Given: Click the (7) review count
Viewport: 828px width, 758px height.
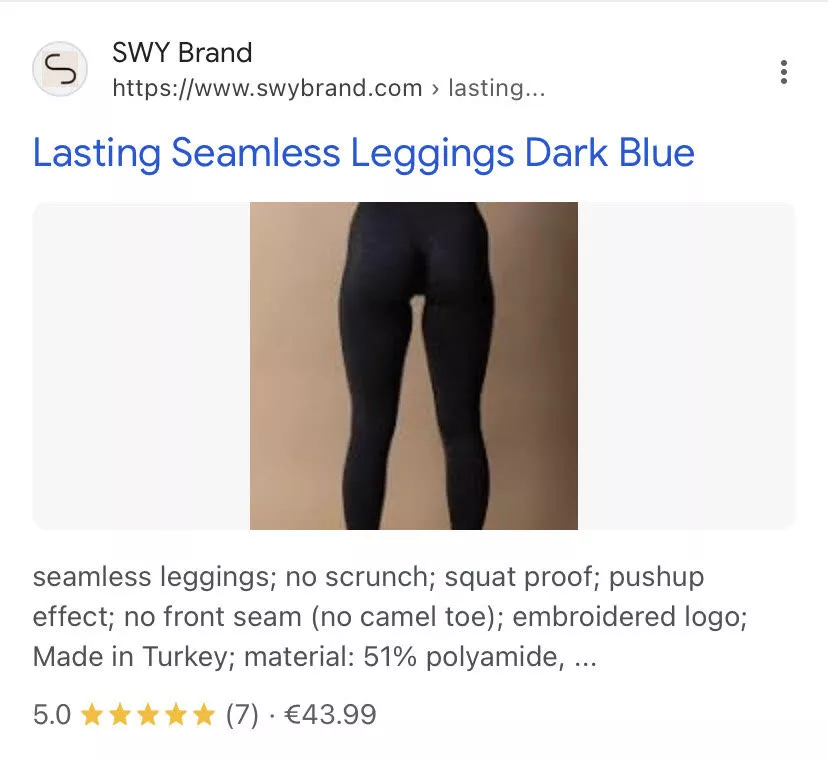Looking at the screenshot, I should click(x=242, y=715).
